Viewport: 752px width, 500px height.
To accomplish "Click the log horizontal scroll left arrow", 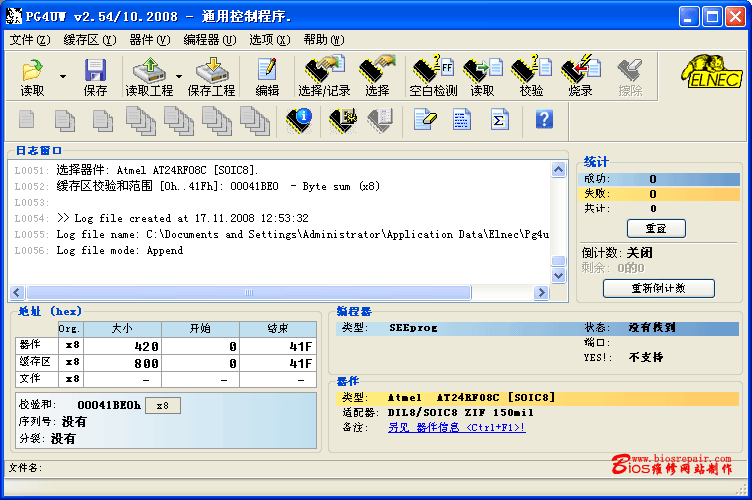I will tap(17, 292).
